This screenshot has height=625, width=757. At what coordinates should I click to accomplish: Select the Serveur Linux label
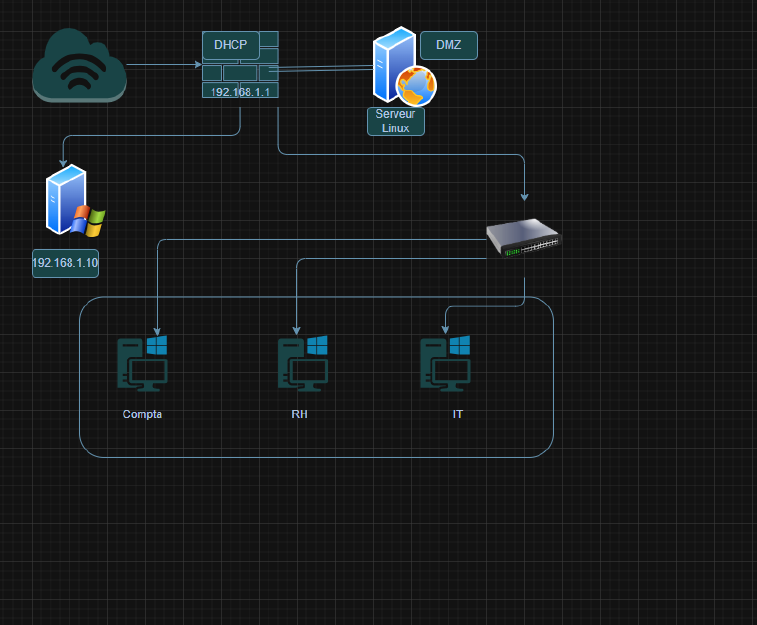pos(395,121)
